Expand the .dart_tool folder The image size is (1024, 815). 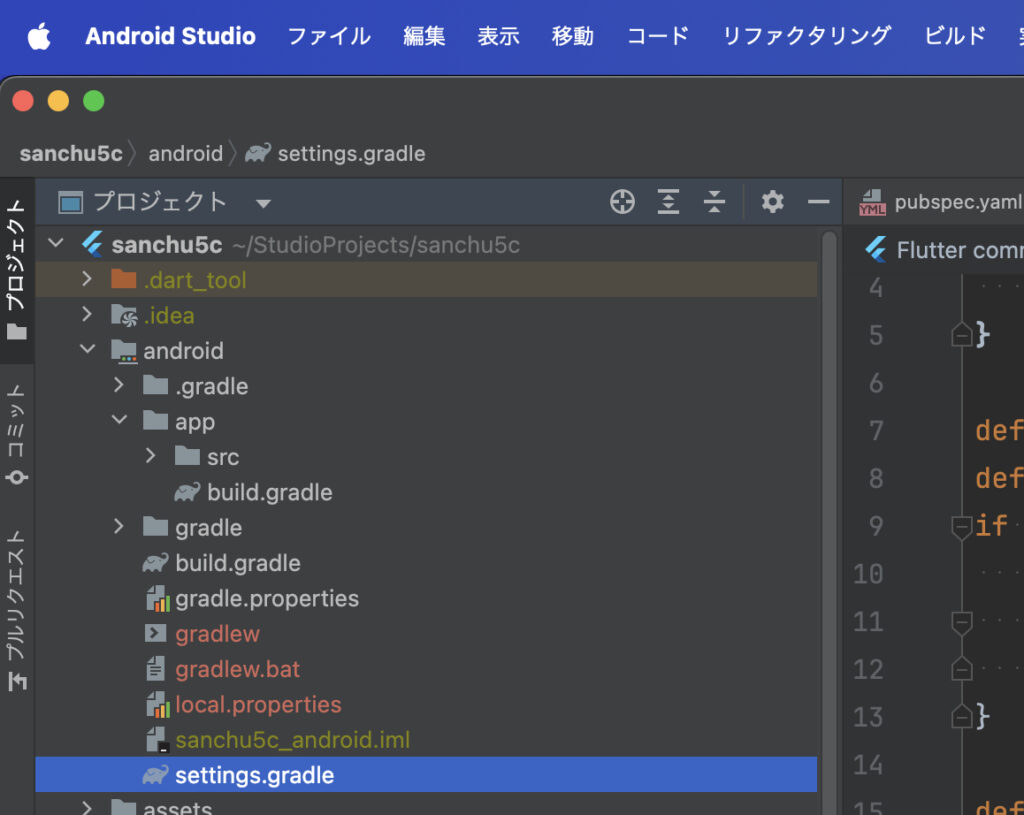tap(87, 280)
